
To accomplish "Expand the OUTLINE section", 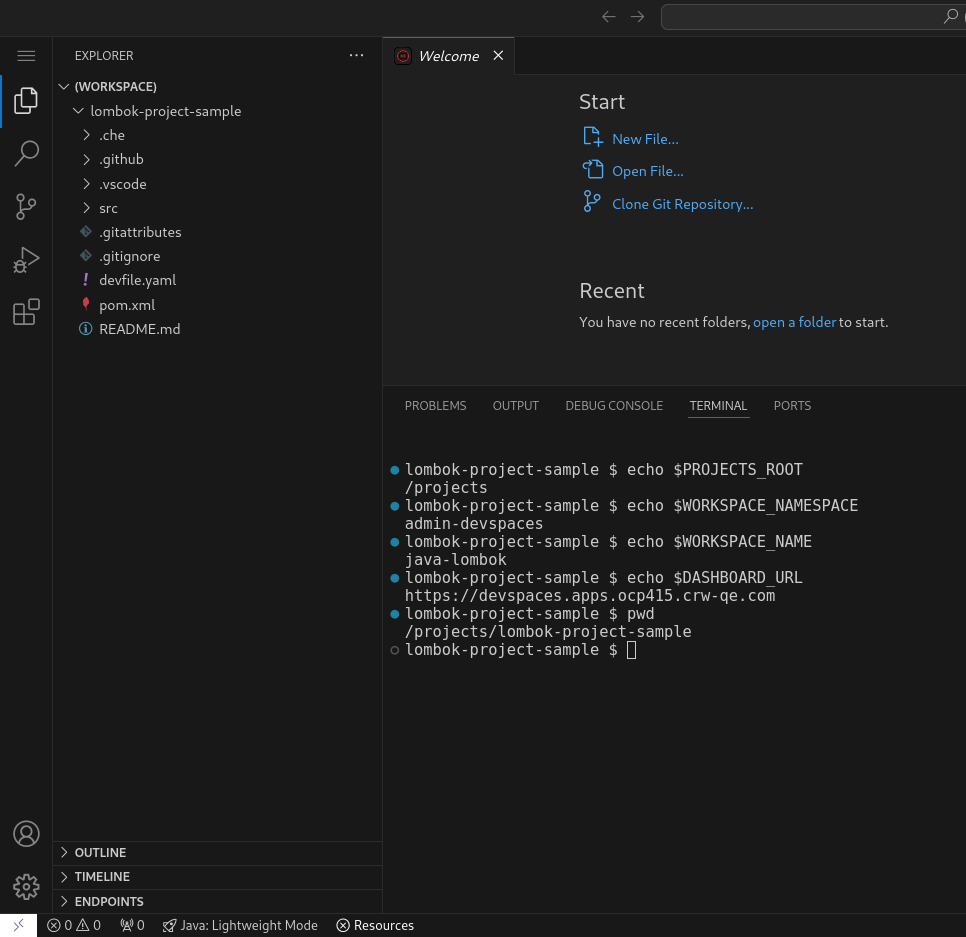I will [x=100, y=853].
